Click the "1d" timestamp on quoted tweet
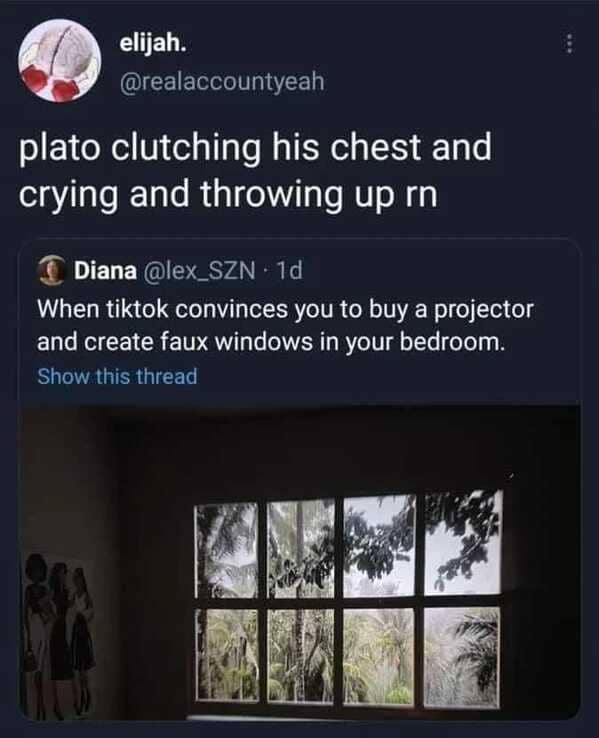Image resolution: width=599 pixels, height=738 pixels. (290, 271)
